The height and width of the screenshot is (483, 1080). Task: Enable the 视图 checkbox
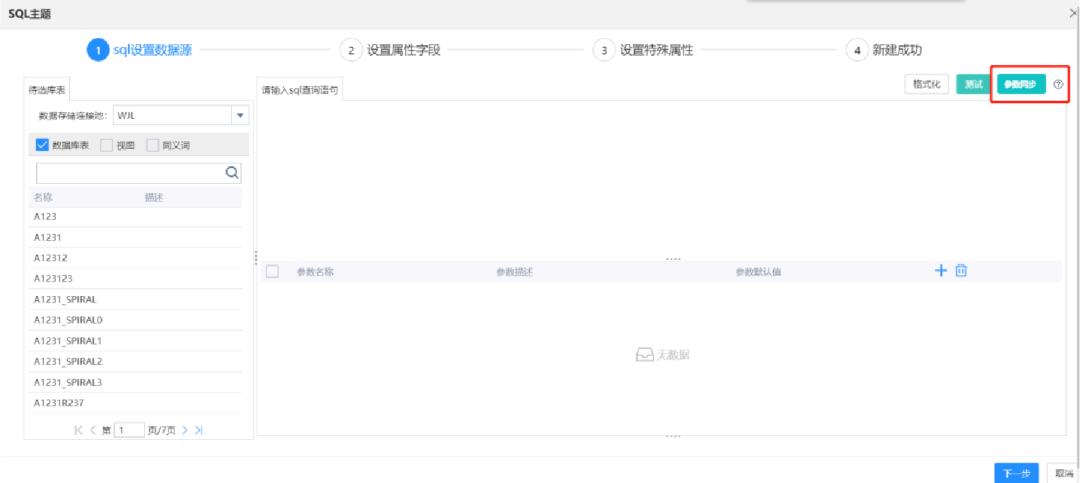point(106,145)
